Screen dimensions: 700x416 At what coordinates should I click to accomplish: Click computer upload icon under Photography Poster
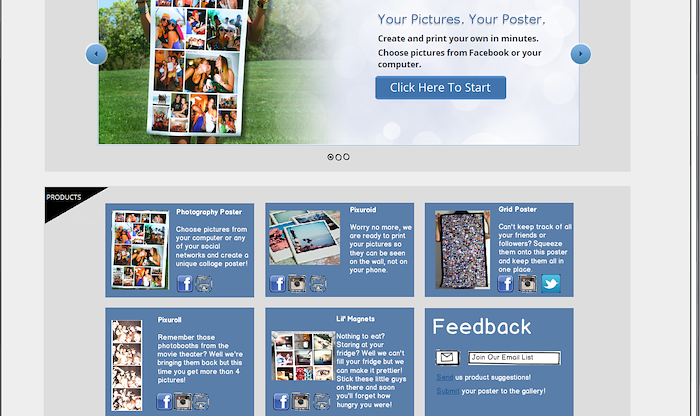(204, 283)
